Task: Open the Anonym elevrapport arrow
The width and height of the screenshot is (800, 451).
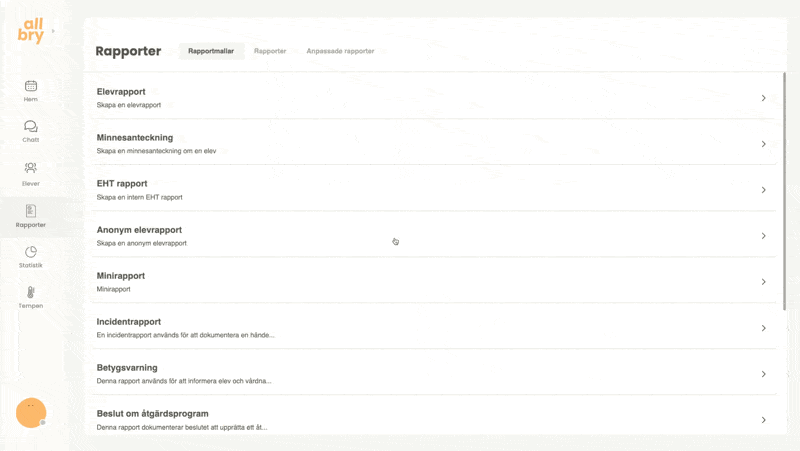Action: click(x=763, y=236)
